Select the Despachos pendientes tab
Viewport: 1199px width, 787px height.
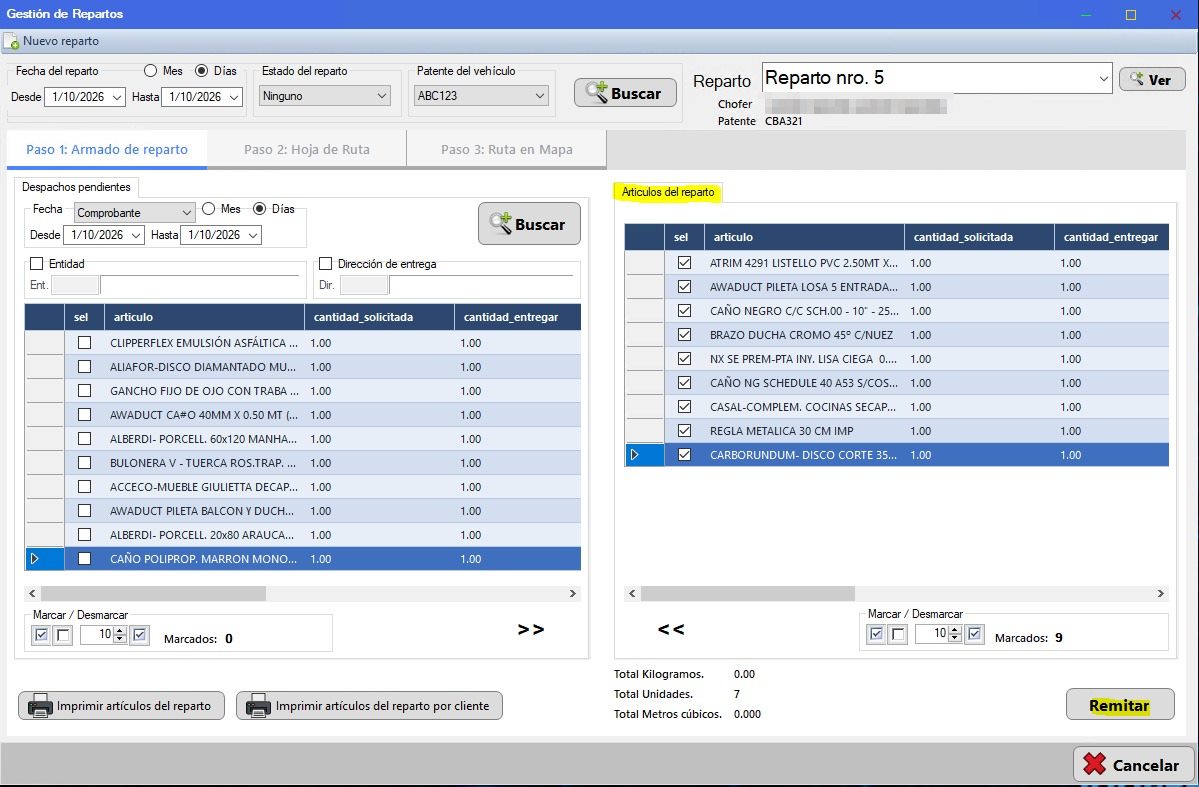[76, 187]
